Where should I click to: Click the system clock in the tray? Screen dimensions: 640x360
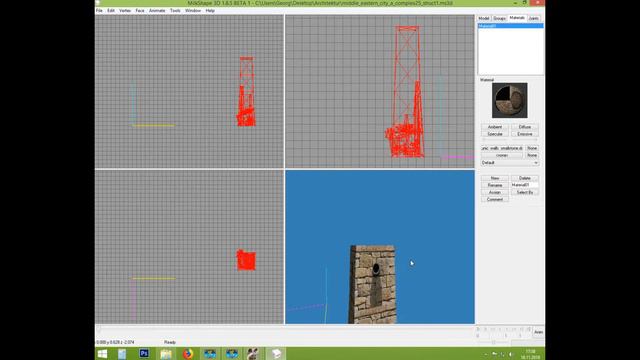coord(530,354)
